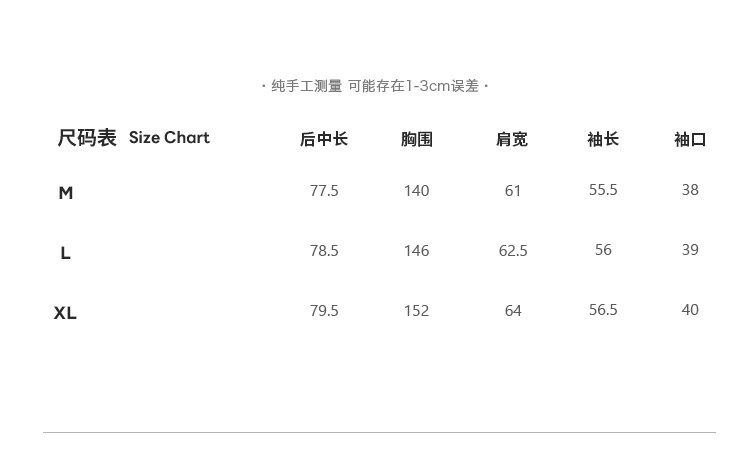The height and width of the screenshot is (452, 750).
Task: Select the 79.5 back length value
Action: click(324, 311)
